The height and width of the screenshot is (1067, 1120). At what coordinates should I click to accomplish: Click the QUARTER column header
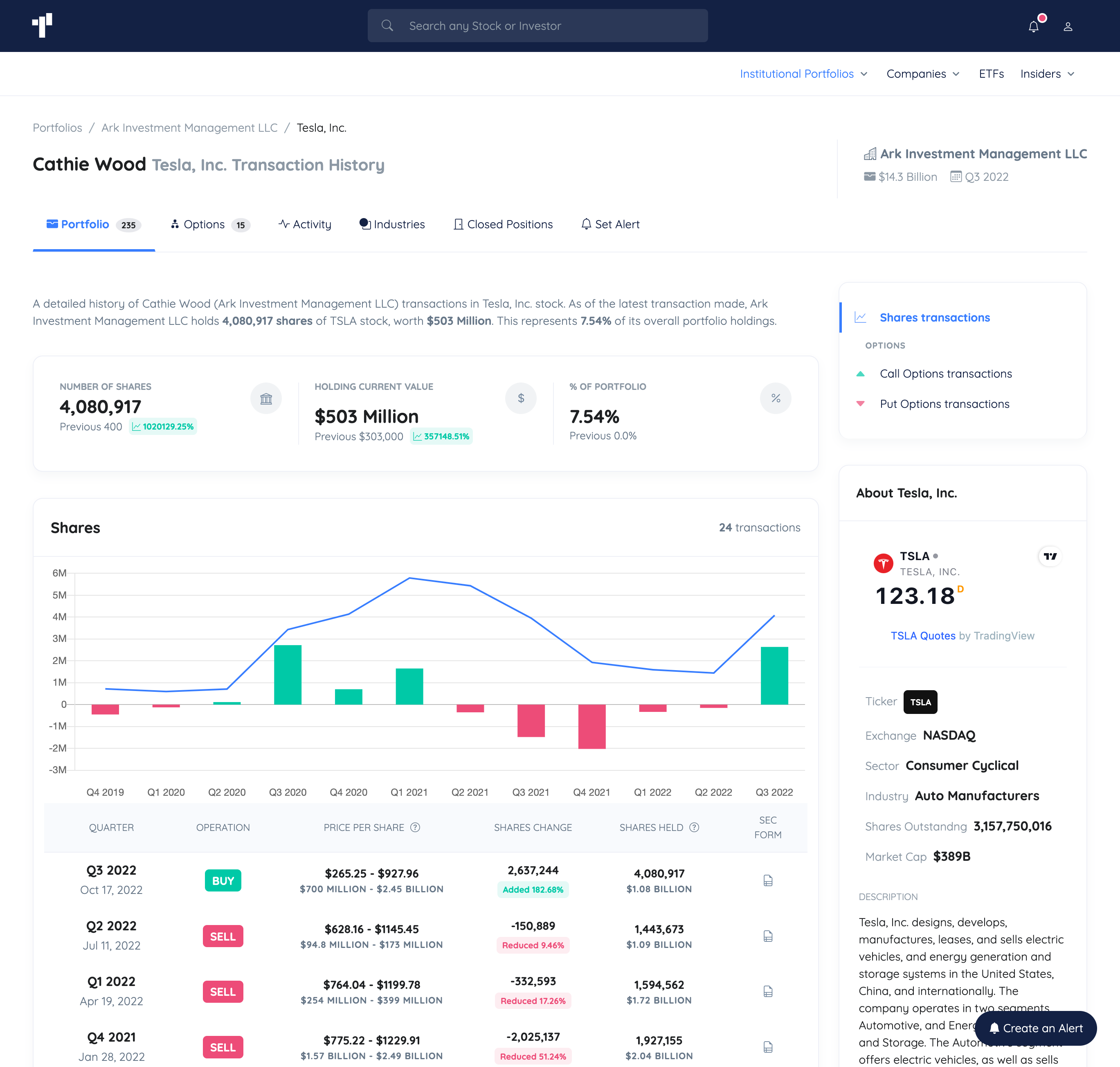tap(111, 828)
